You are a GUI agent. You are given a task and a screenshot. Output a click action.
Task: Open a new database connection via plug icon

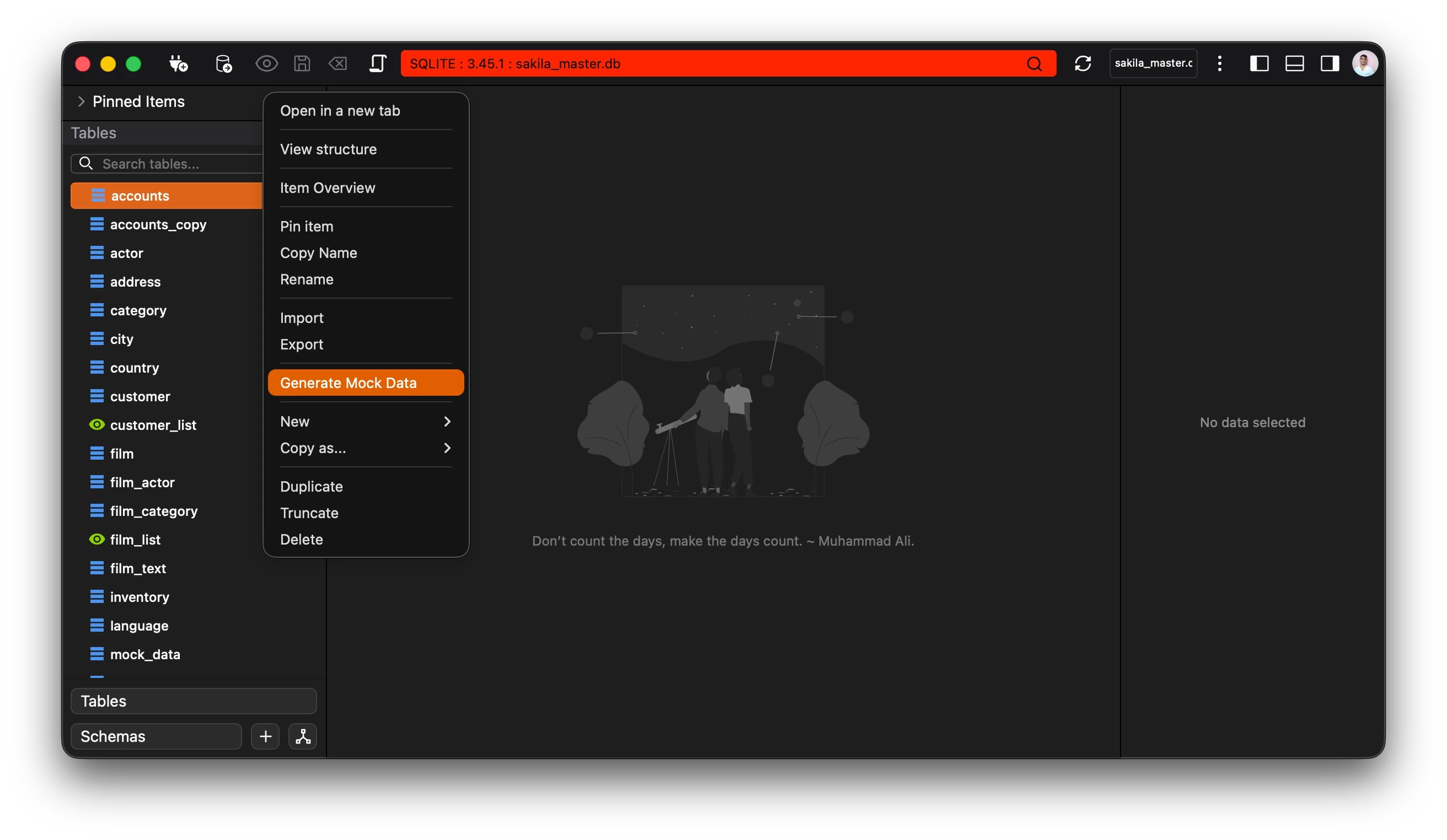178,64
